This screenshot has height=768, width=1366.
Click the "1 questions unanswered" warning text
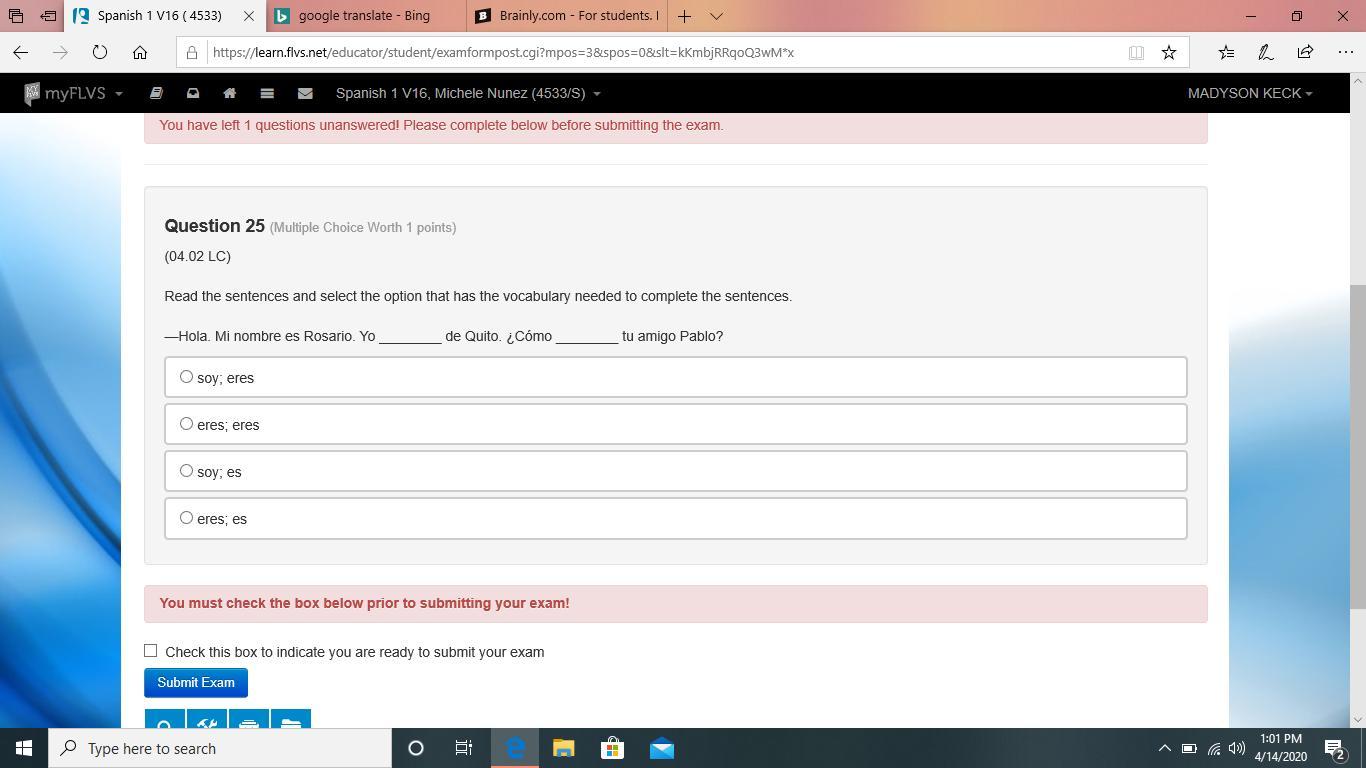pos(441,125)
